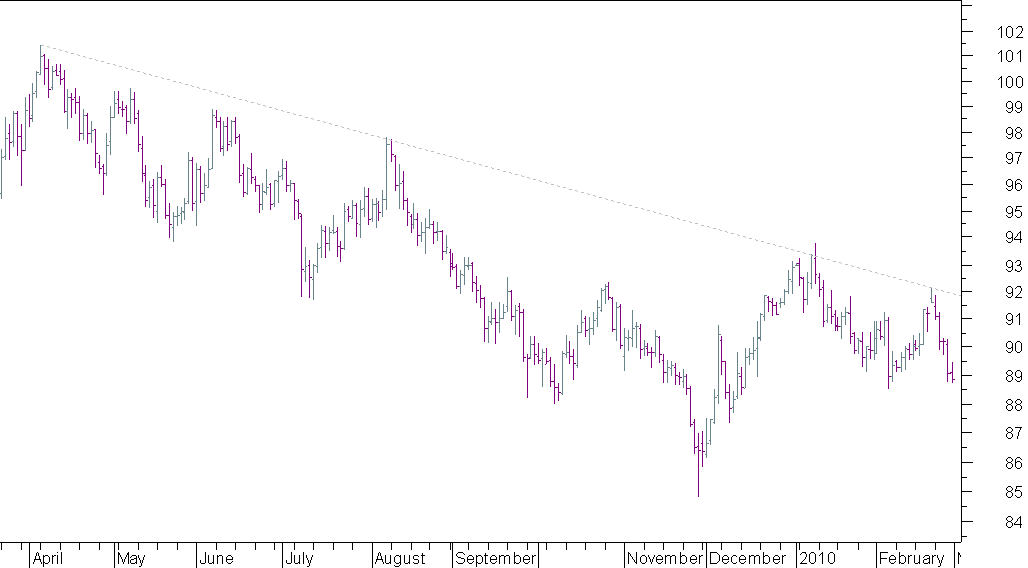Select the July label on the time axis
The width and height of the screenshot is (1028, 568).
coord(299,558)
